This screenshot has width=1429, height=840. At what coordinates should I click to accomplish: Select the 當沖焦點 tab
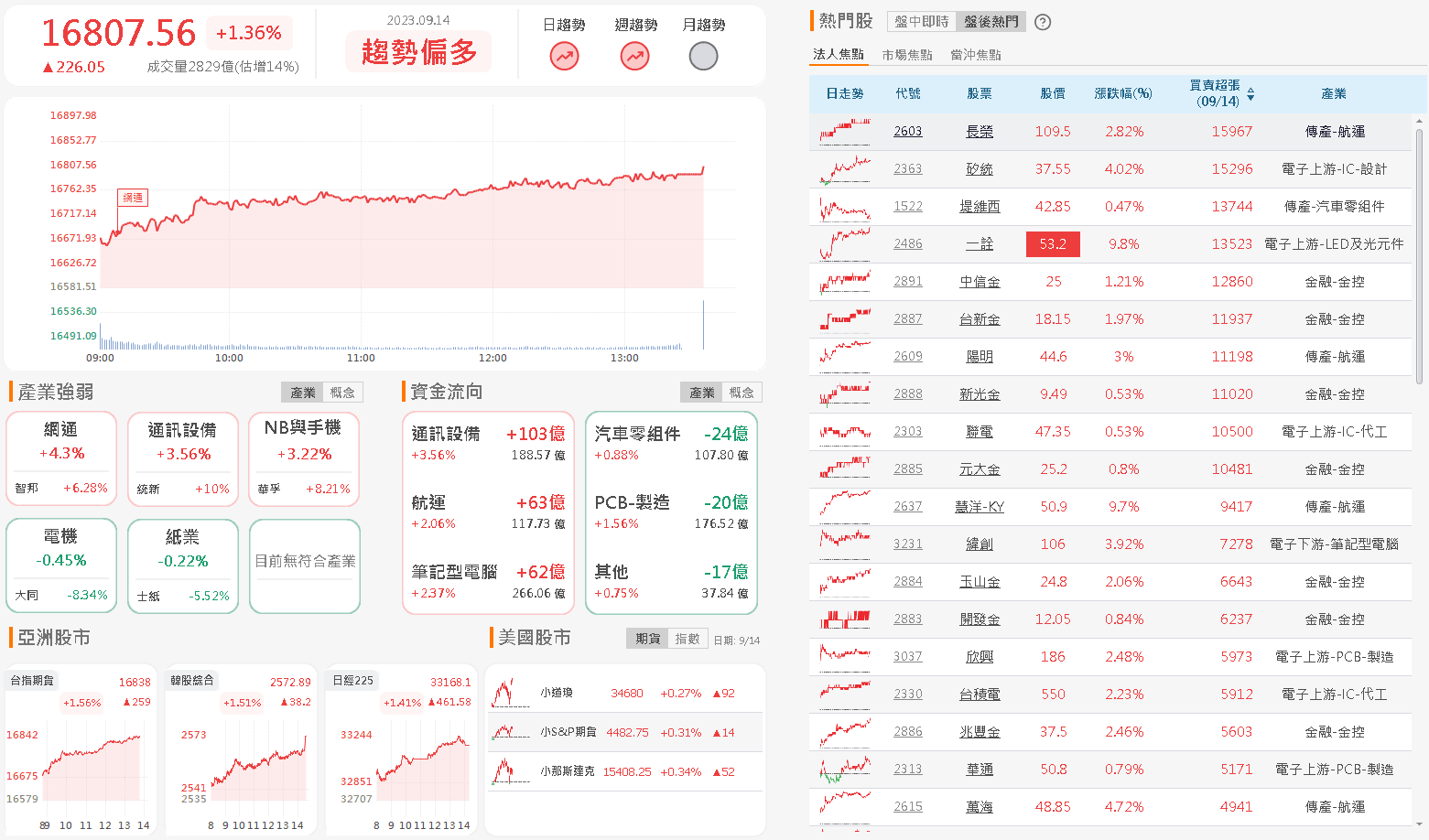[976, 55]
